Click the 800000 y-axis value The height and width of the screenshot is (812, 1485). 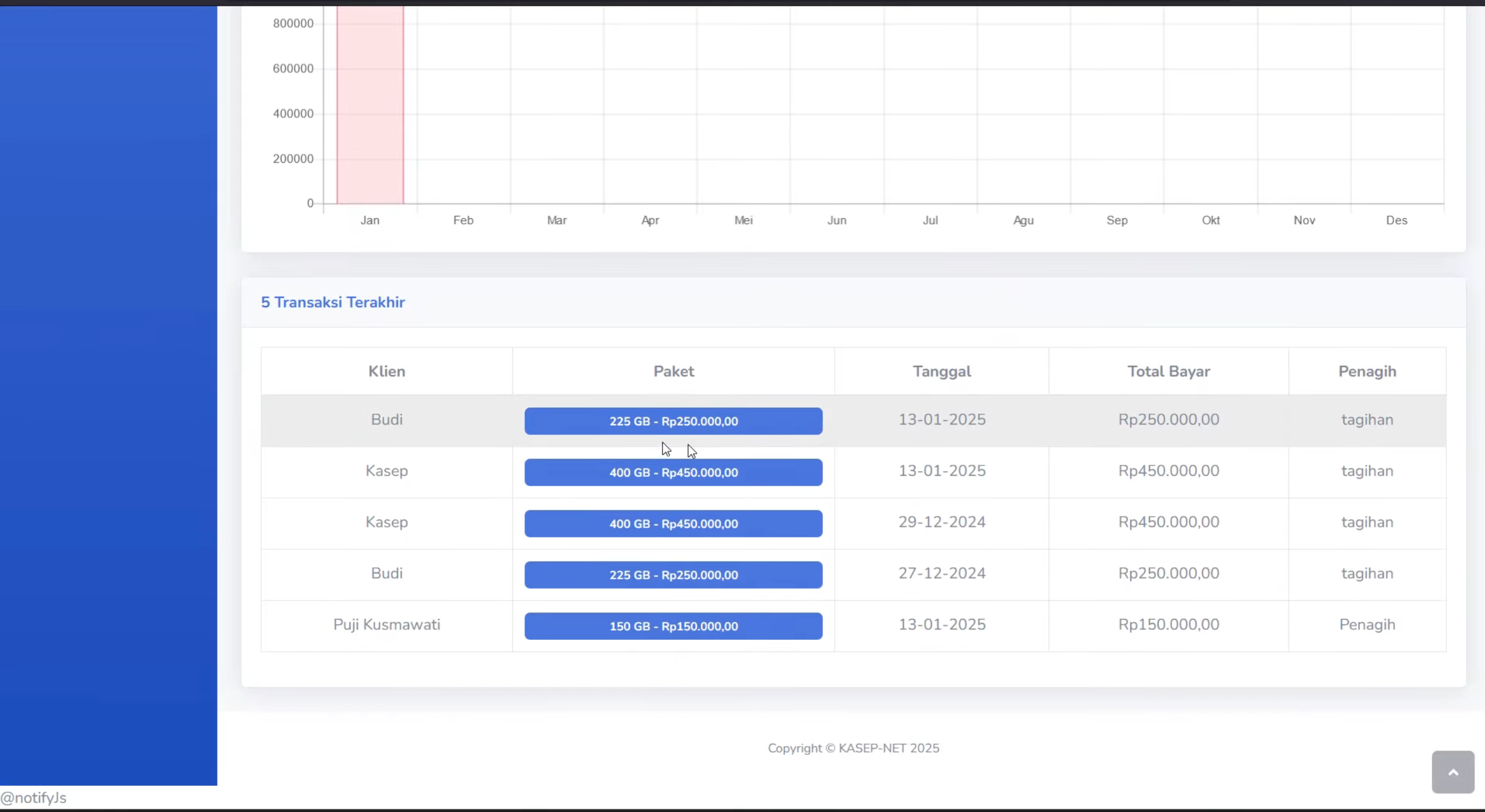tap(293, 23)
